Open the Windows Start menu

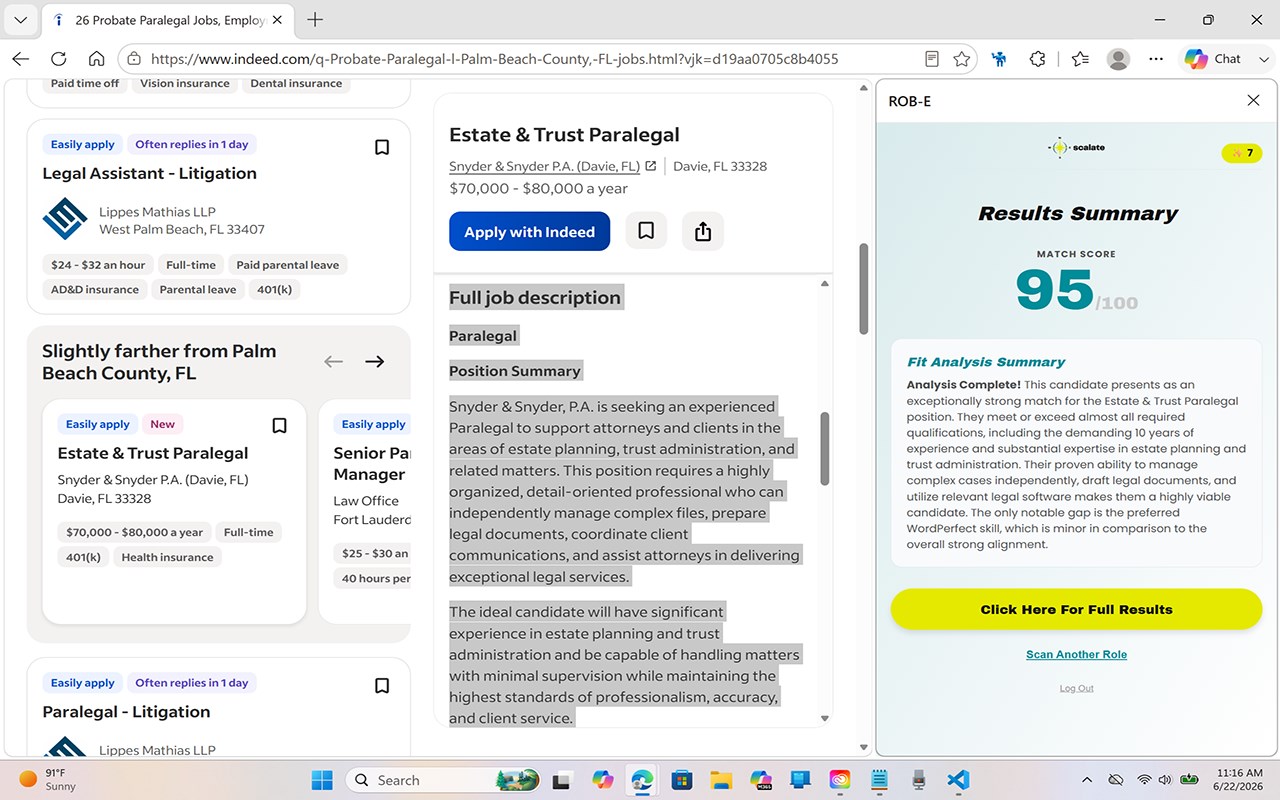pos(322,780)
